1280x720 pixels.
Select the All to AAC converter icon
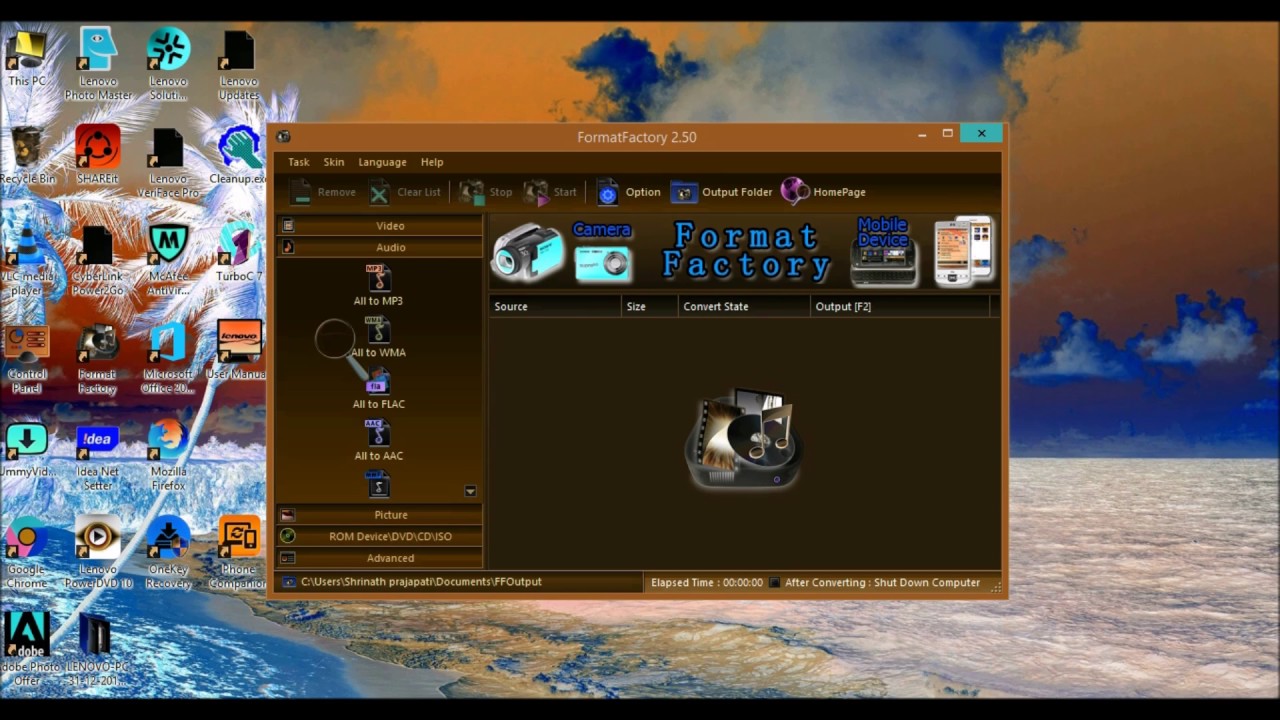click(377, 433)
